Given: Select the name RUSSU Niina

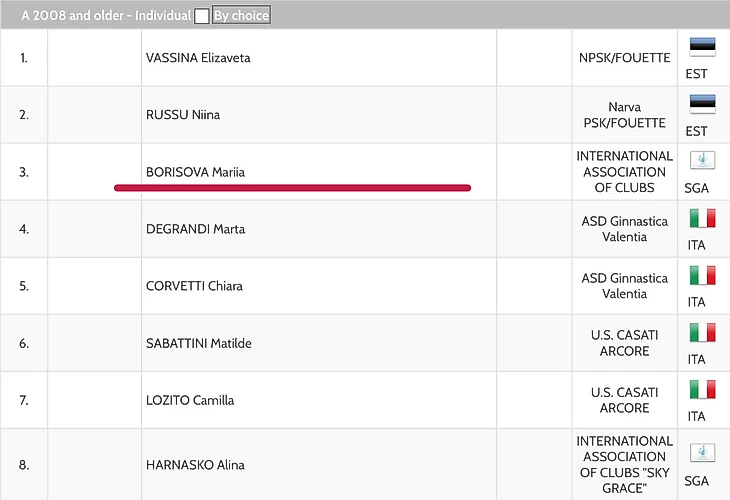Looking at the screenshot, I should pos(183,115).
